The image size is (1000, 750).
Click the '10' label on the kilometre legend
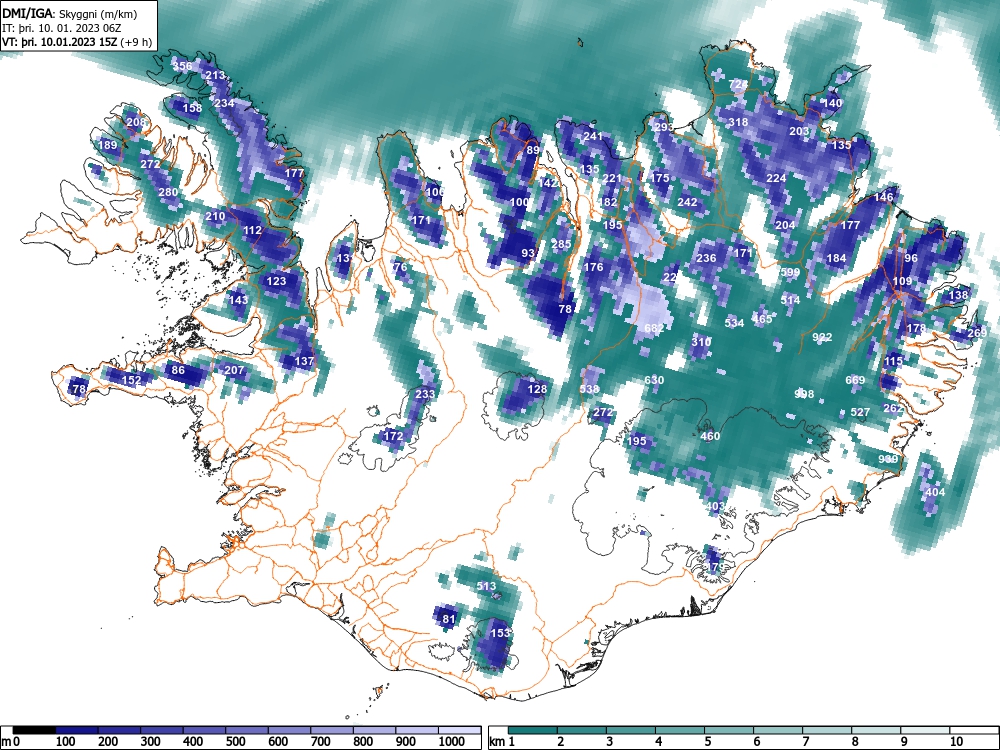point(957,742)
